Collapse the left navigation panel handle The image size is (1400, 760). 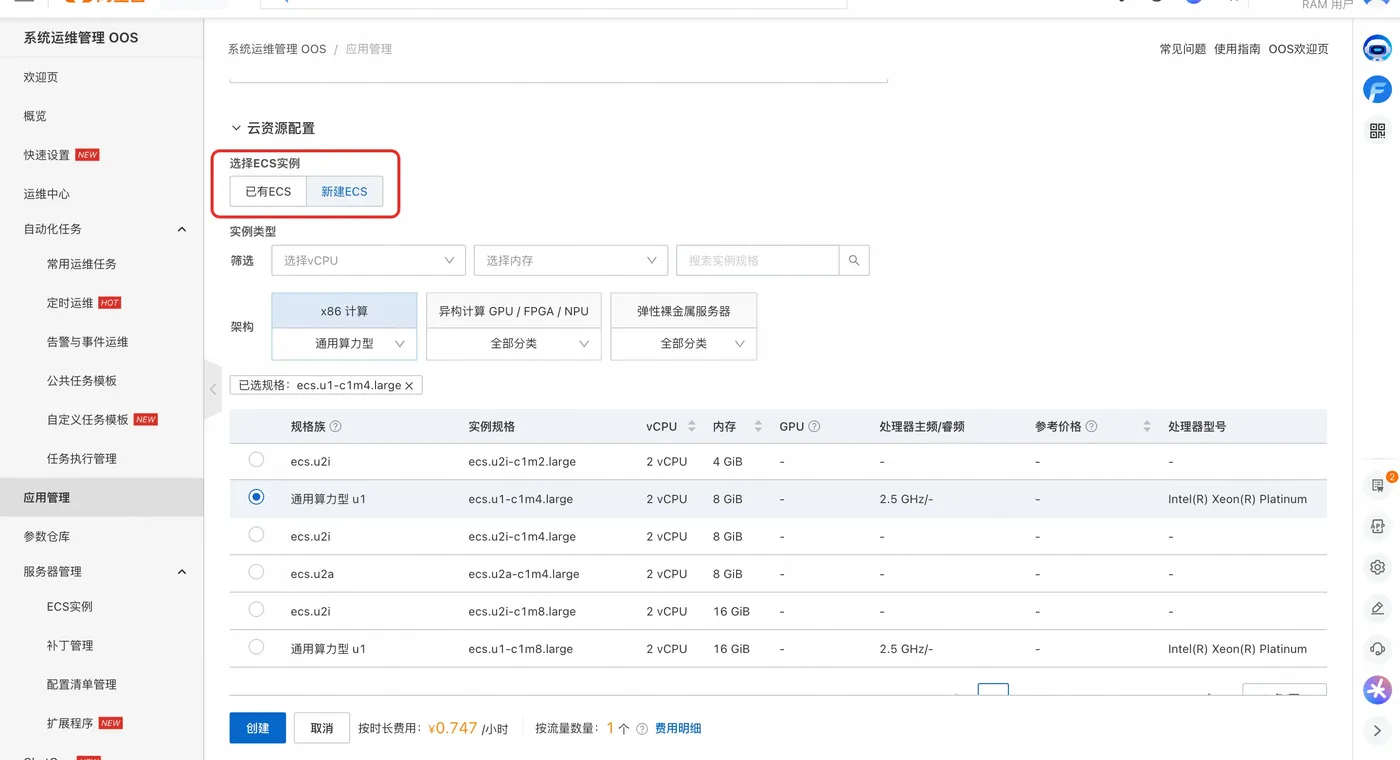tap(212, 389)
